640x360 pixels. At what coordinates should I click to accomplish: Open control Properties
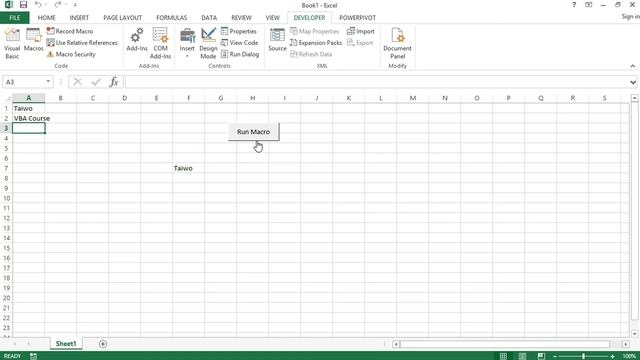click(x=239, y=31)
